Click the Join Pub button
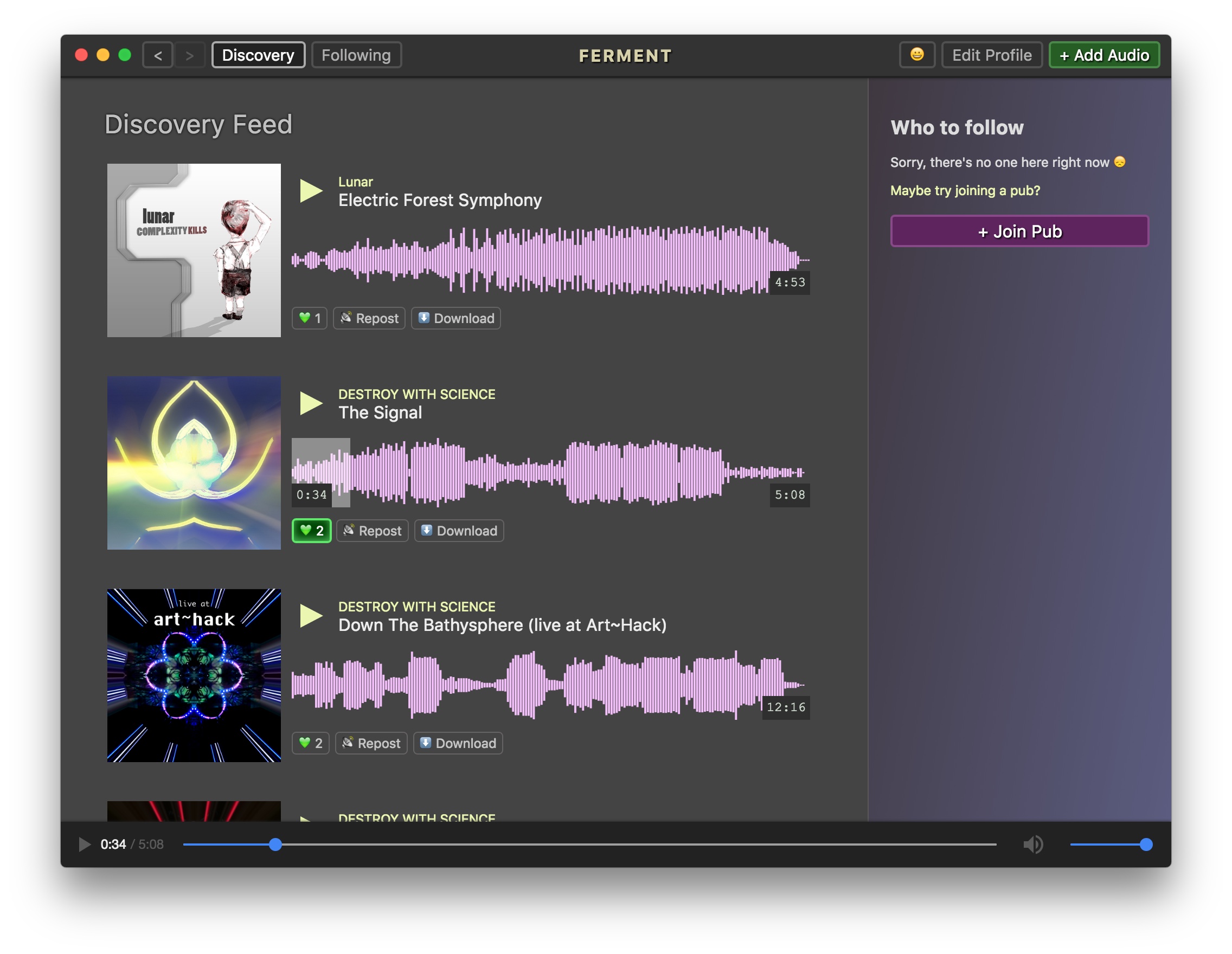Screen dimensions: 1232x954 (x=1019, y=231)
